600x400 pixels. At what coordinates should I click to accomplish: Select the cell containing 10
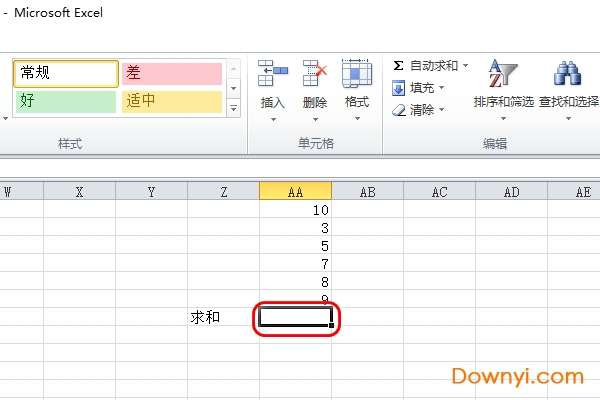point(295,209)
